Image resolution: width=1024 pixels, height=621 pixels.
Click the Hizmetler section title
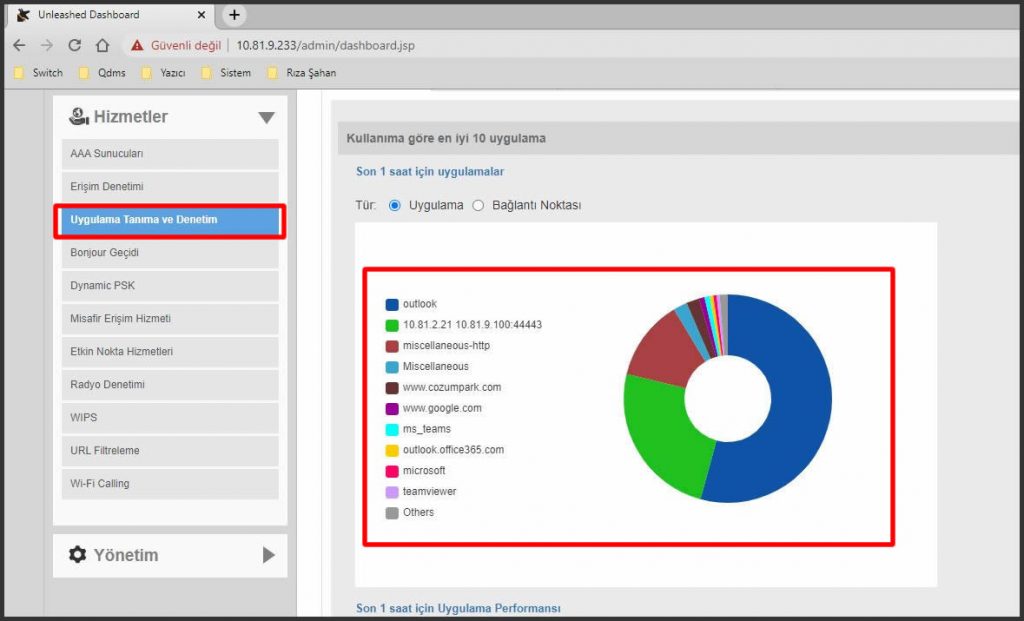coord(131,116)
